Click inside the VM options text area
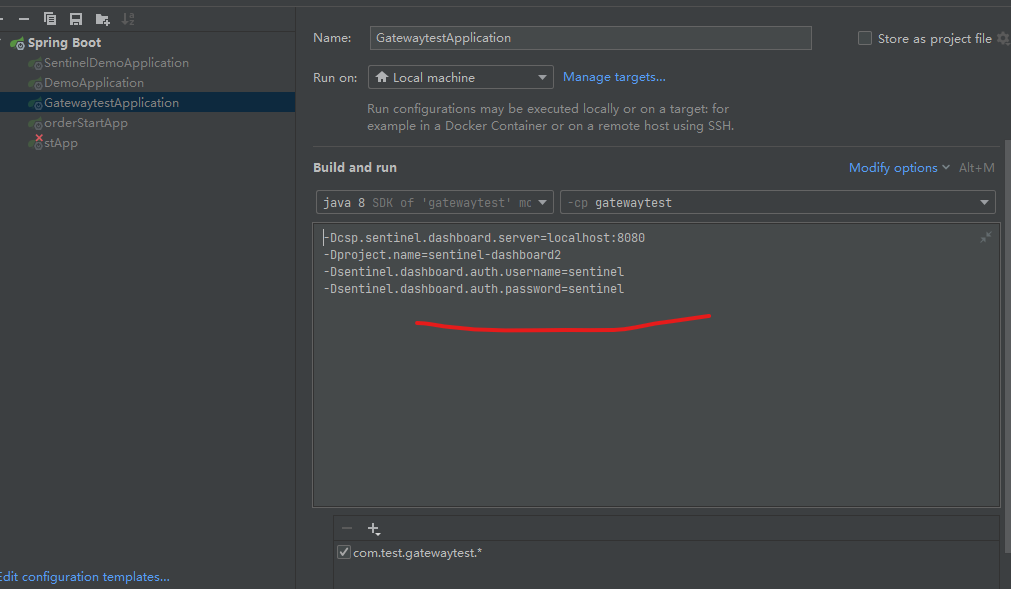1011x589 pixels. (x=656, y=365)
